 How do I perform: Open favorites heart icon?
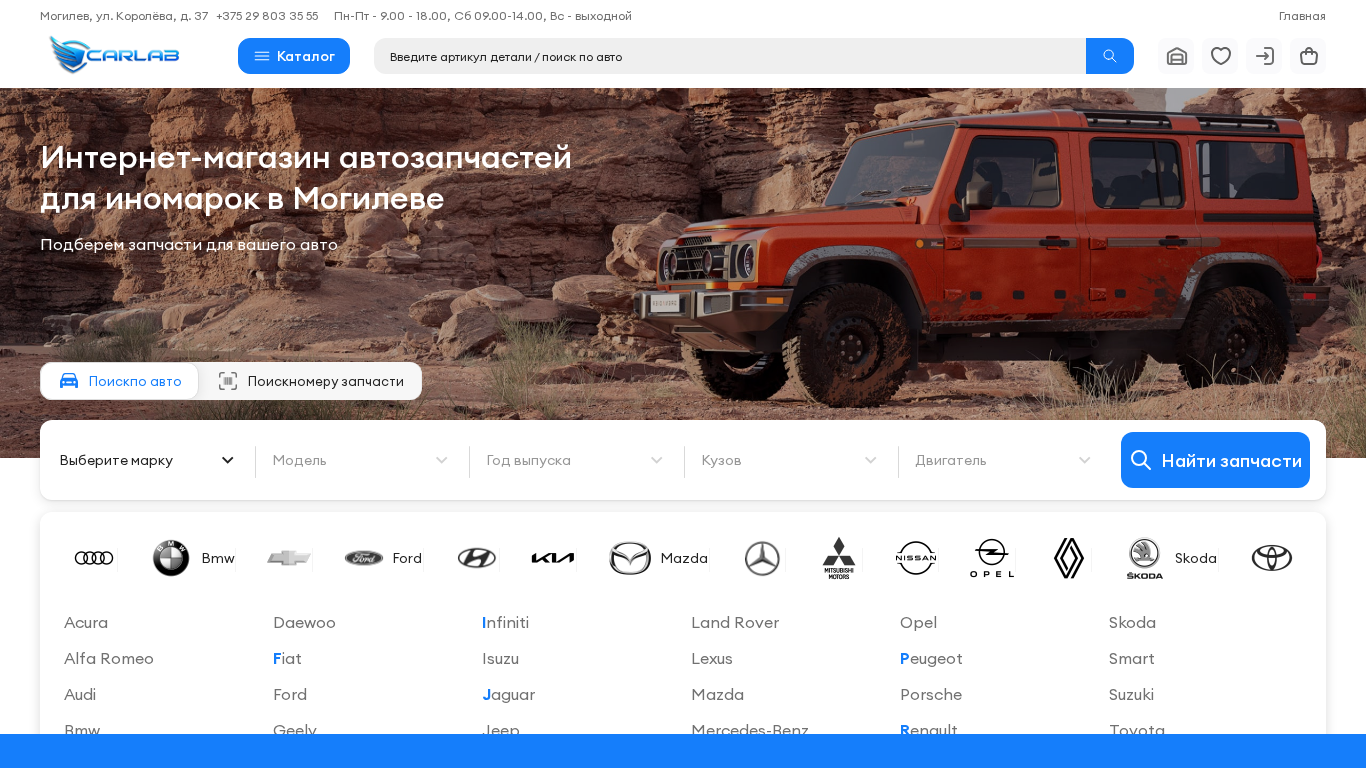tap(1220, 56)
